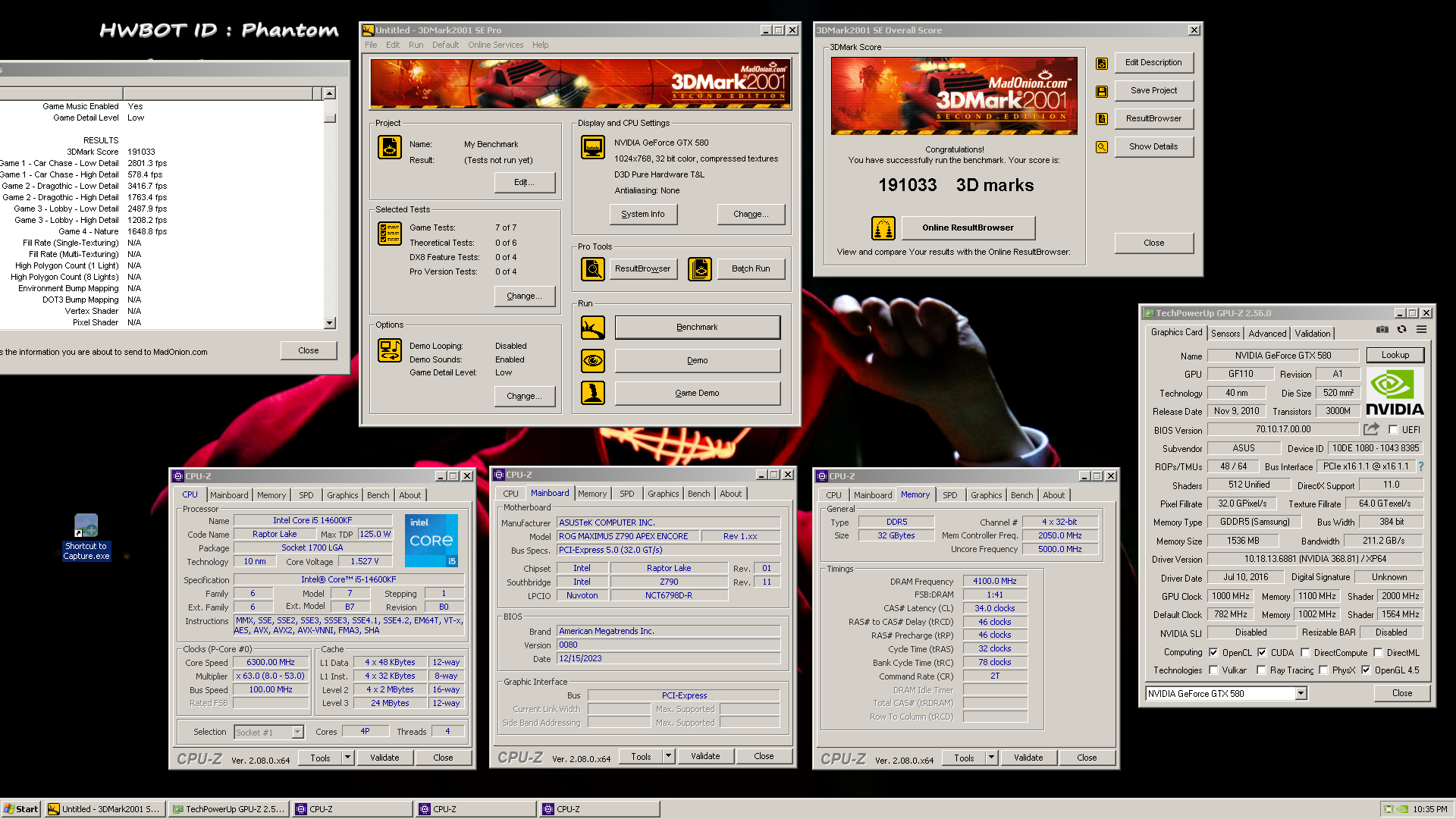The image size is (1456, 819).
Task: Open the Bench tab in CPU-Z Memory window
Action: [1021, 494]
